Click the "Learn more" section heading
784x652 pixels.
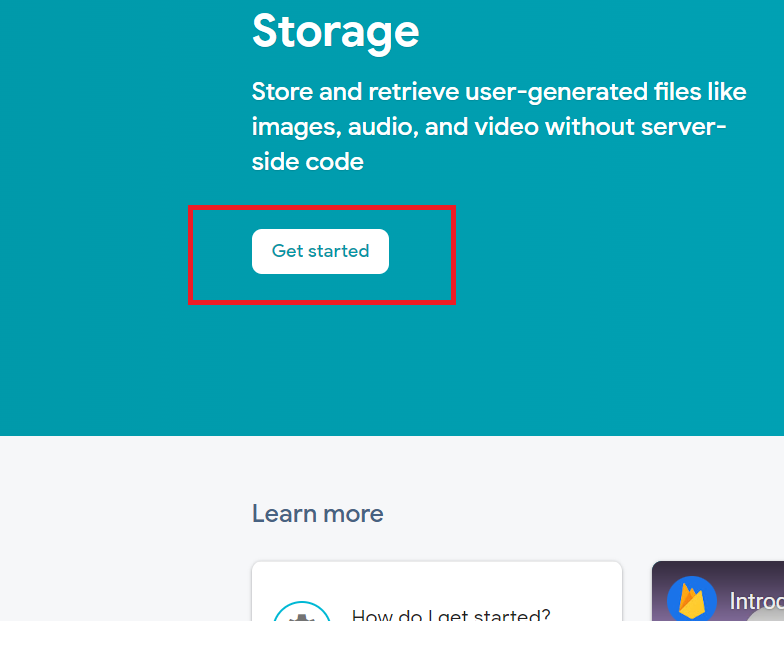[x=317, y=514]
